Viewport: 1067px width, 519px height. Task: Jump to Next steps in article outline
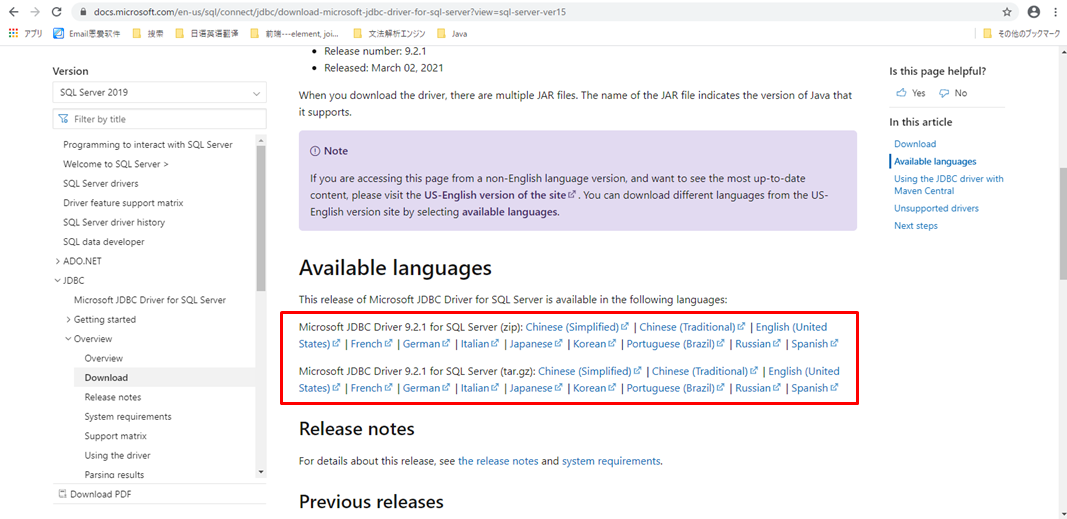[x=916, y=226]
